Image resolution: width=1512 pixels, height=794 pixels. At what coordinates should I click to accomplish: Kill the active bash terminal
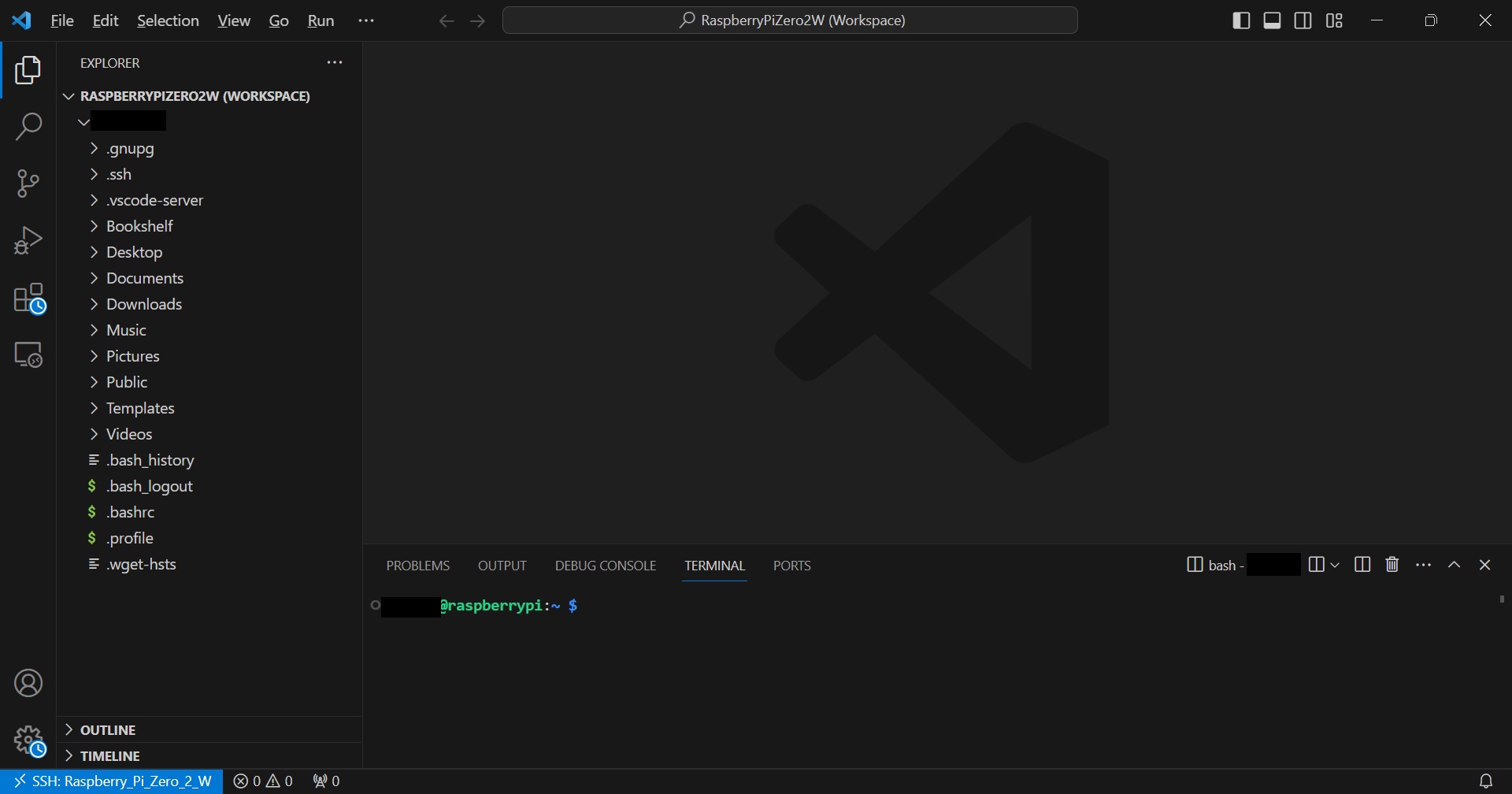pos(1392,565)
